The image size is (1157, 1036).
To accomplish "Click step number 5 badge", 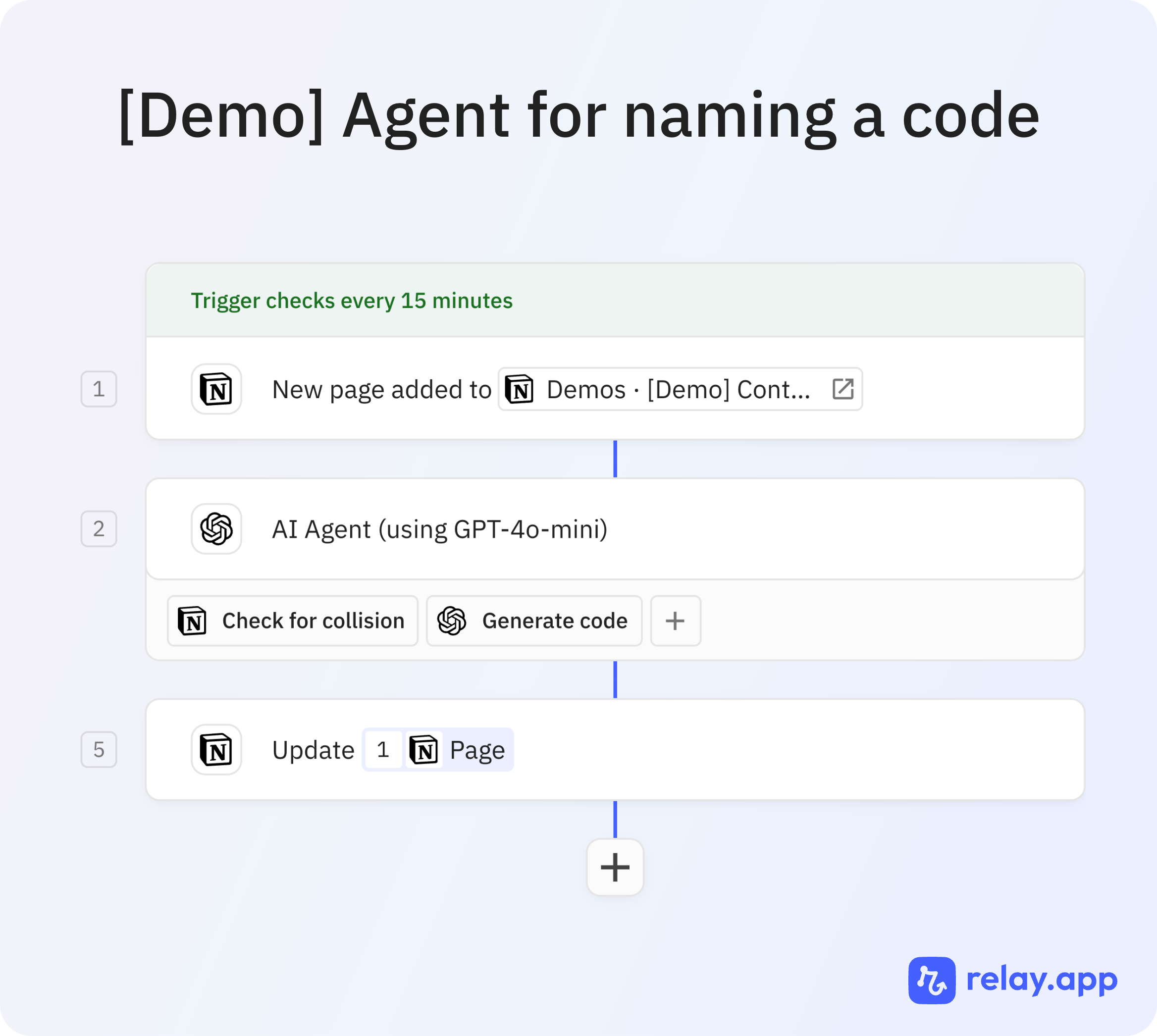I will coord(99,750).
